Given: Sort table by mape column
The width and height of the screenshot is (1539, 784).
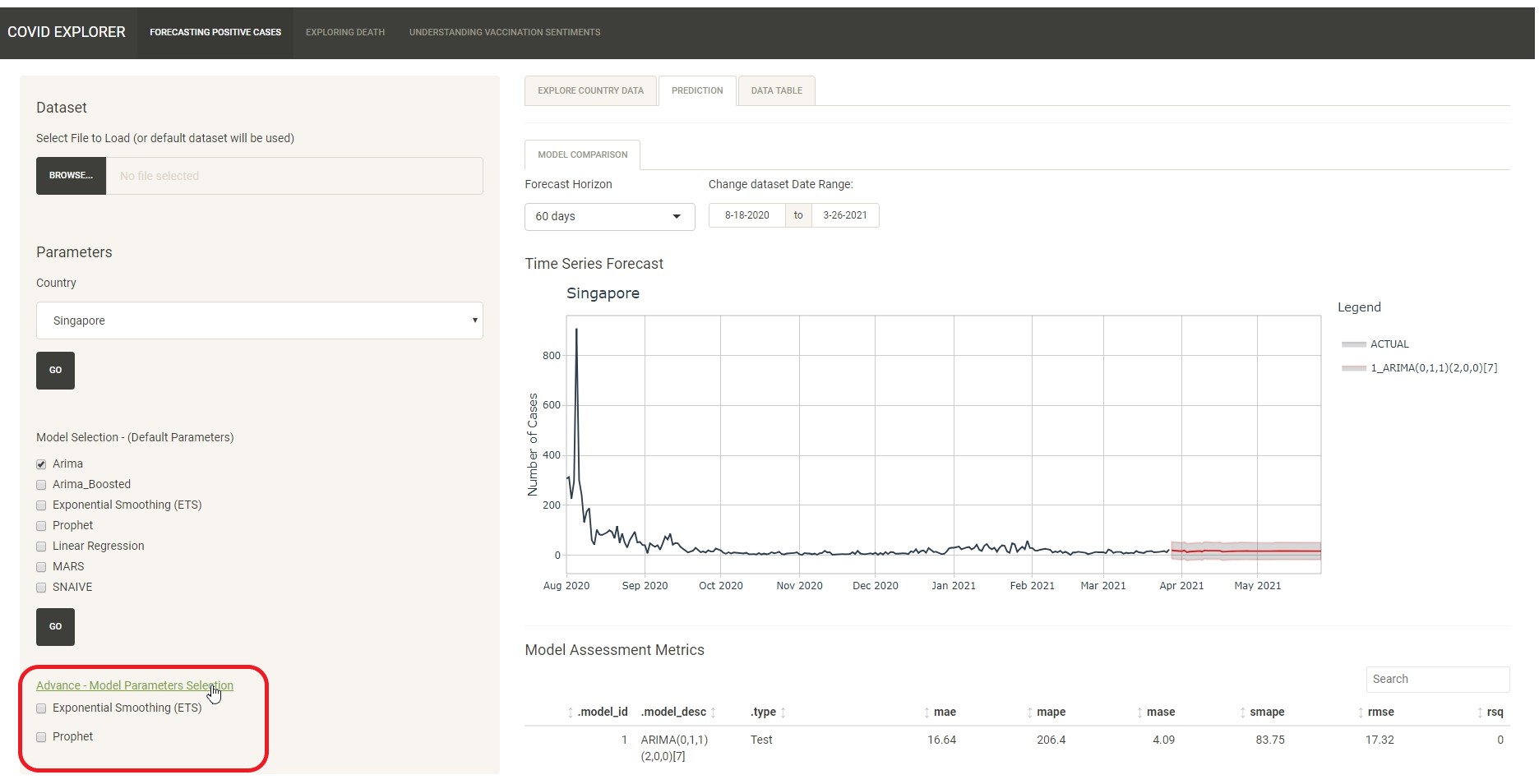Looking at the screenshot, I should [1050, 712].
